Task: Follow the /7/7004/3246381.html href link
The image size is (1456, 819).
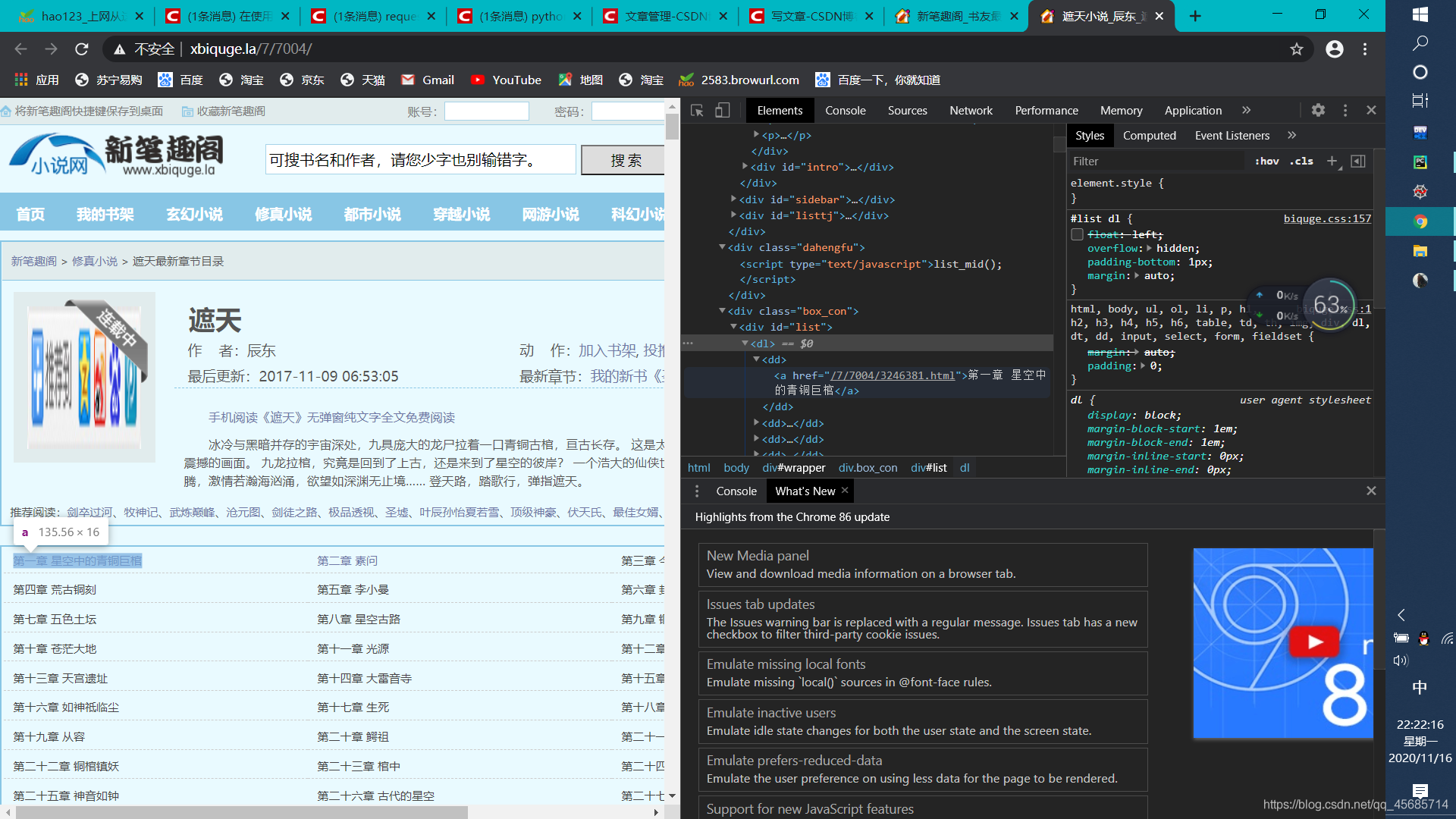Action: (x=892, y=375)
